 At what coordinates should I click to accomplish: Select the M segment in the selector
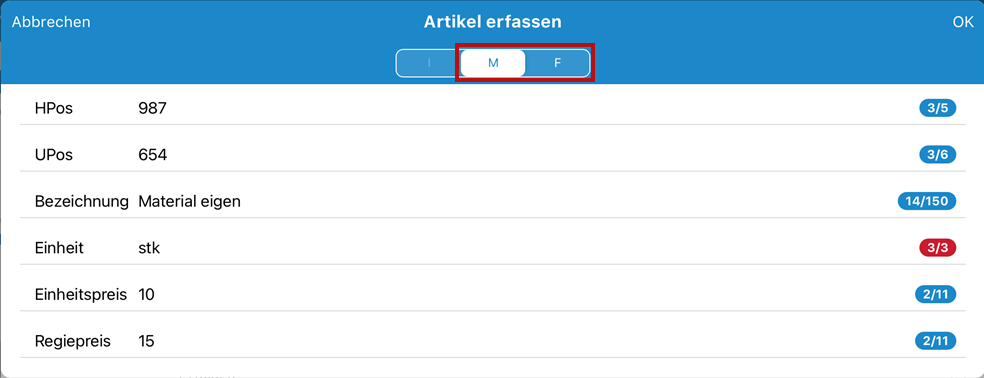pos(493,63)
